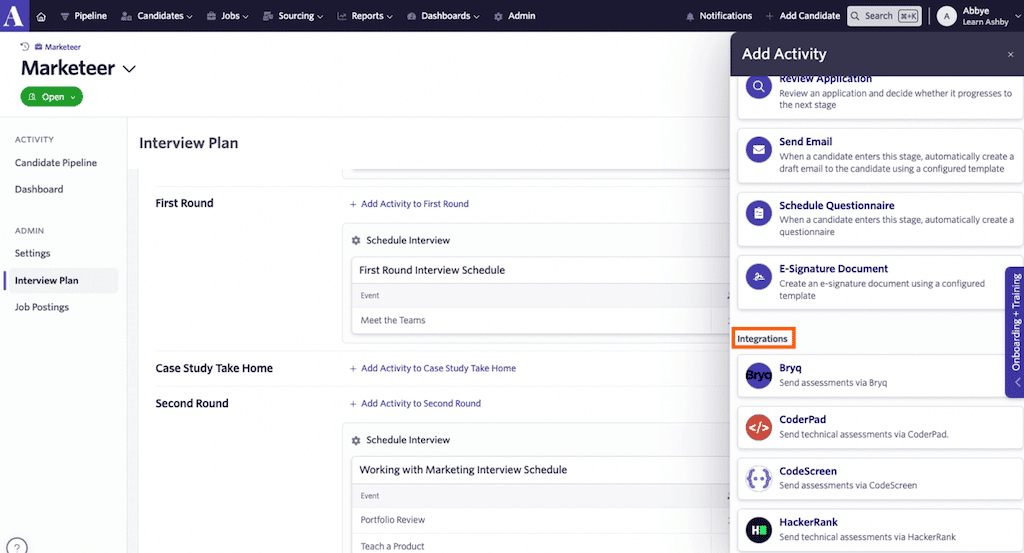Click the home icon in navigation bar

click(x=41, y=17)
